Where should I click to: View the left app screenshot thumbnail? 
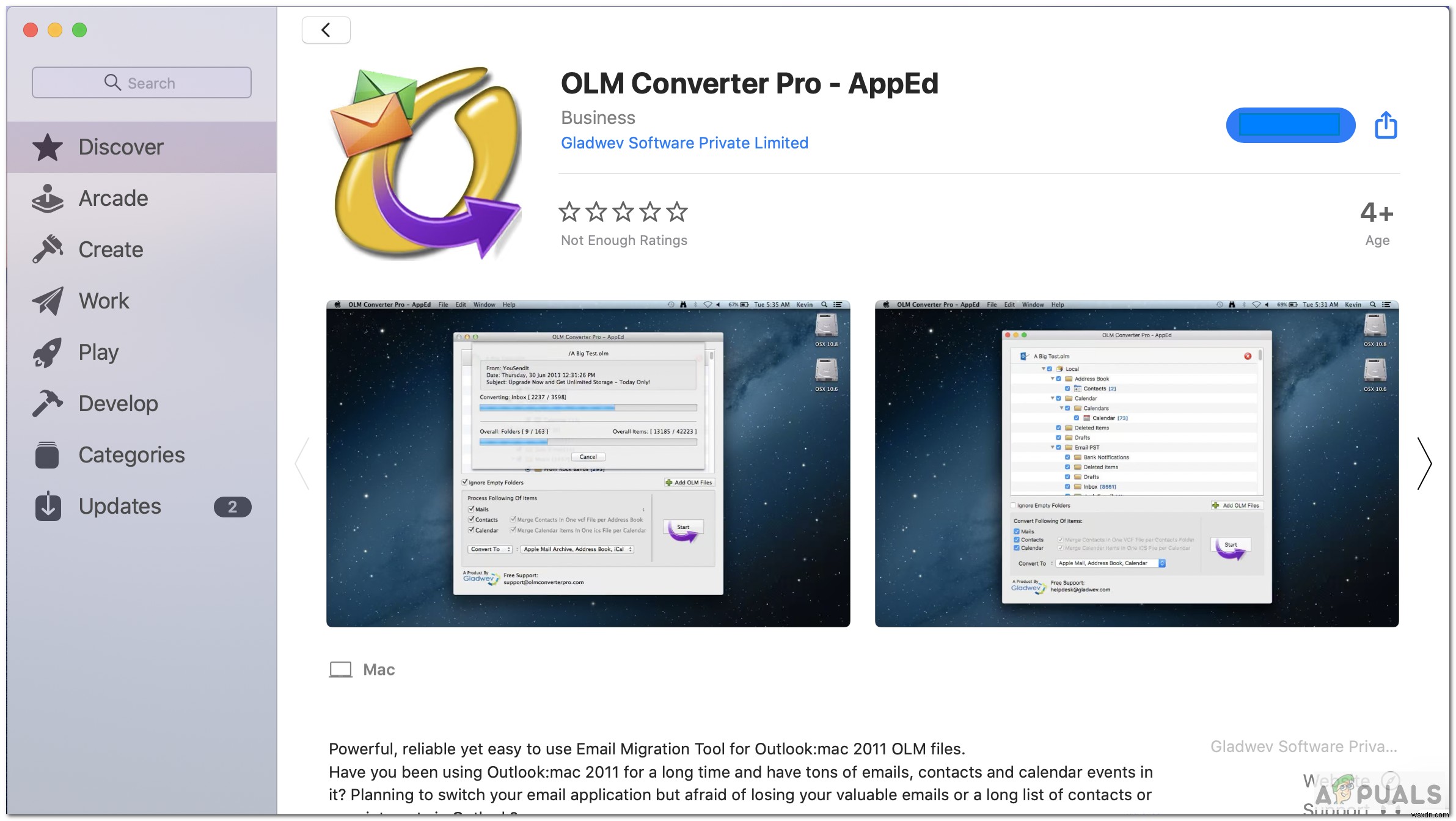coord(588,462)
